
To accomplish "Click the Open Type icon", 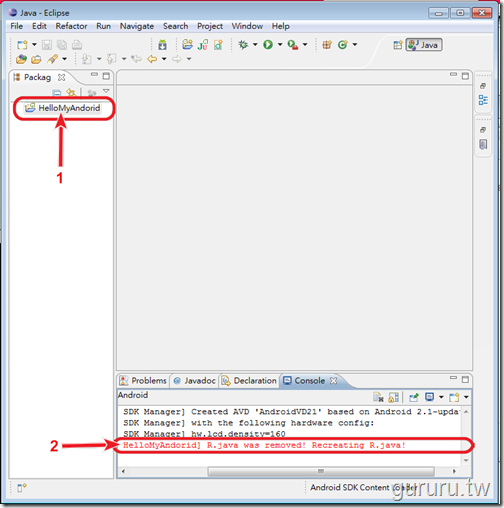I will click(x=22, y=59).
